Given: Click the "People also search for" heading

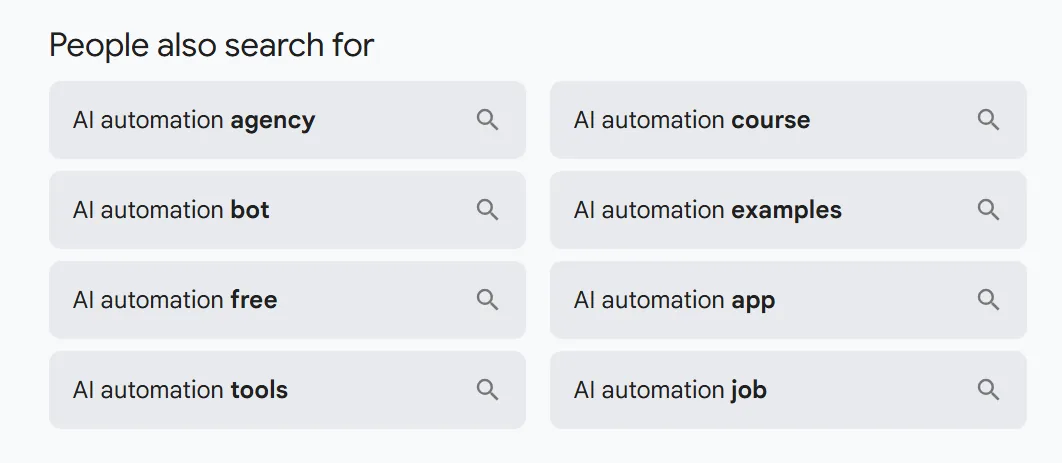Looking at the screenshot, I should click(x=211, y=45).
